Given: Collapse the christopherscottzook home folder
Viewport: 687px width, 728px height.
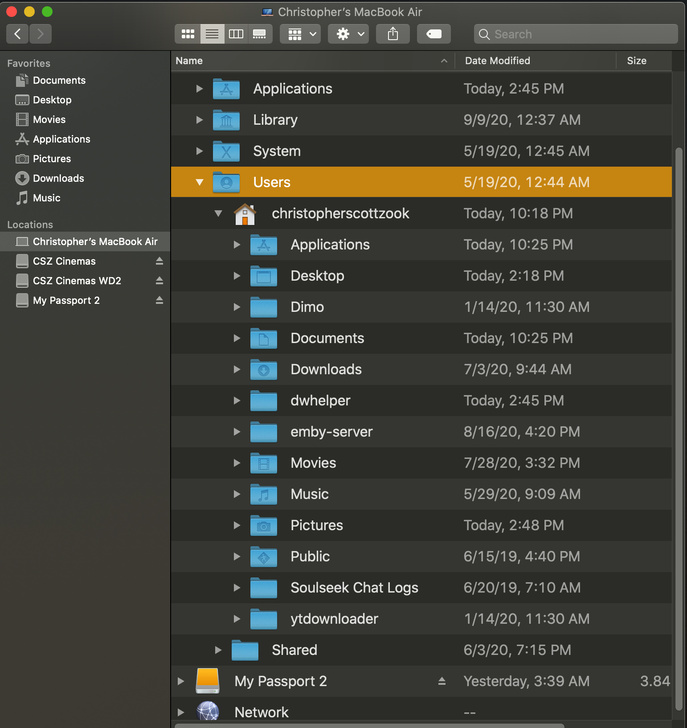Looking at the screenshot, I should tap(218, 213).
